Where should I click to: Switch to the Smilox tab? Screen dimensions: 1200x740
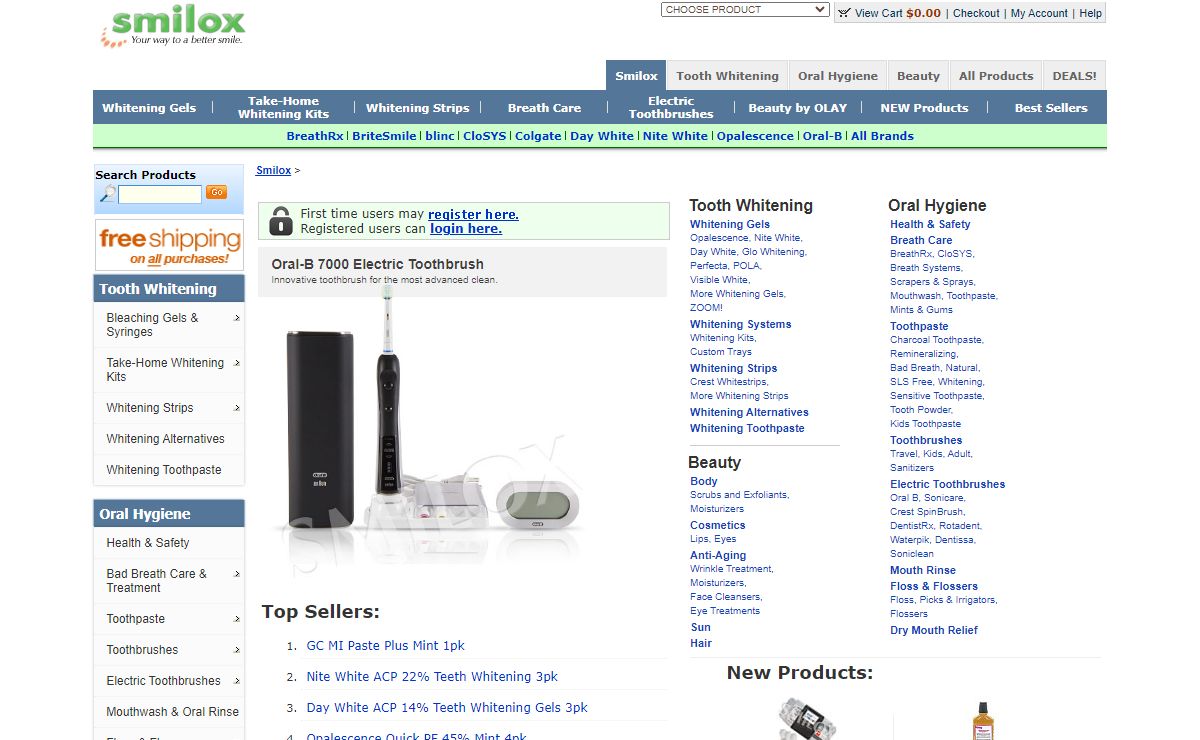click(x=636, y=76)
